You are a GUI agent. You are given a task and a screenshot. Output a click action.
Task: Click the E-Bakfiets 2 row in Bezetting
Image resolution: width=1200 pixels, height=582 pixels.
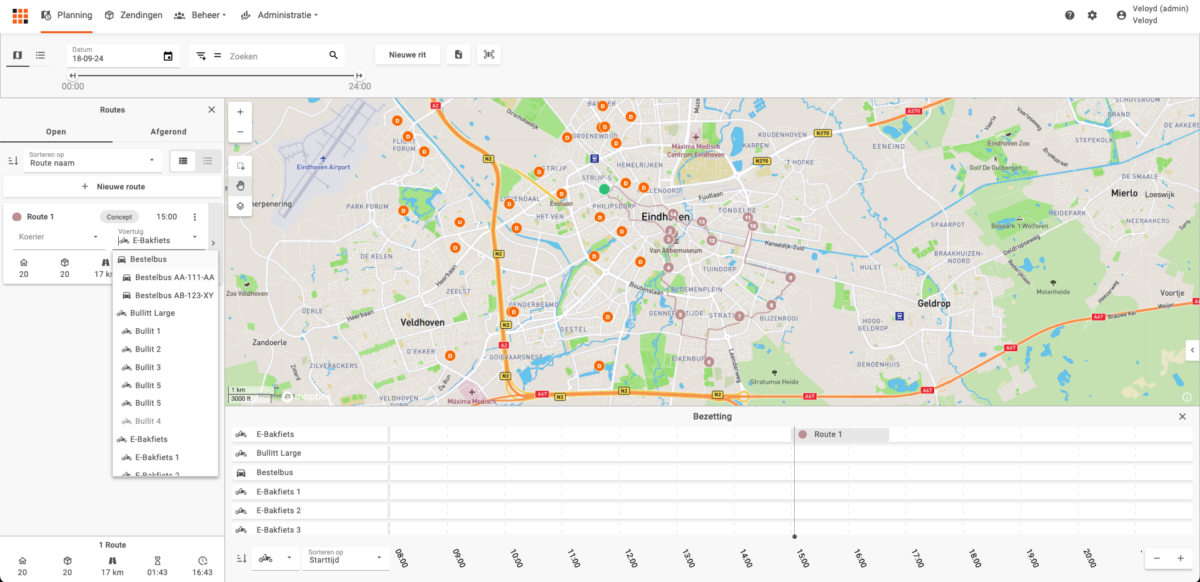[x=711, y=510]
